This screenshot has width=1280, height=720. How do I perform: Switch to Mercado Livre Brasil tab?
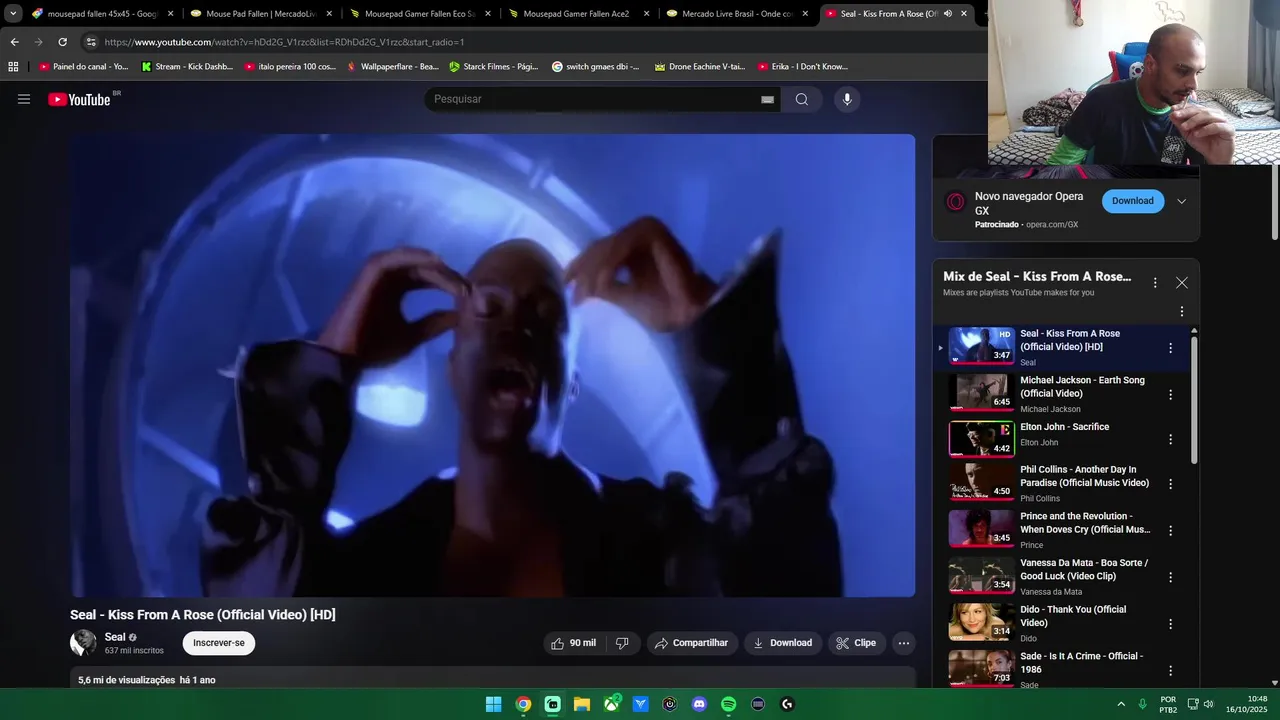tap(737, 14)
